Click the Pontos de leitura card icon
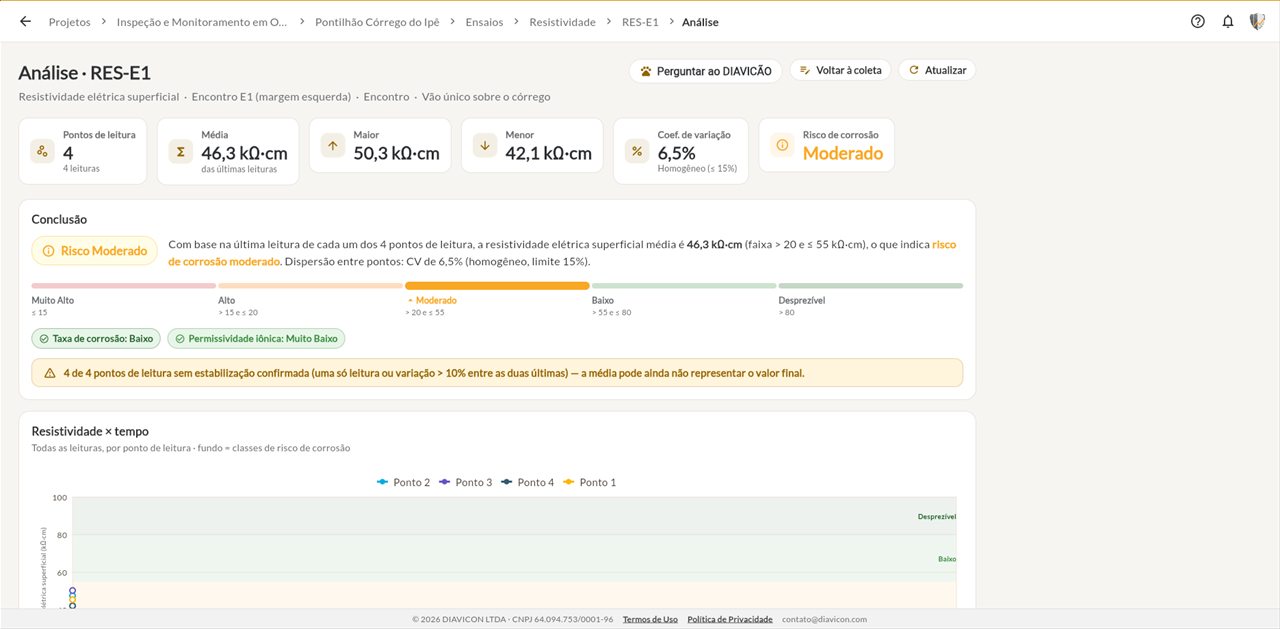 (x=42, y=151)
